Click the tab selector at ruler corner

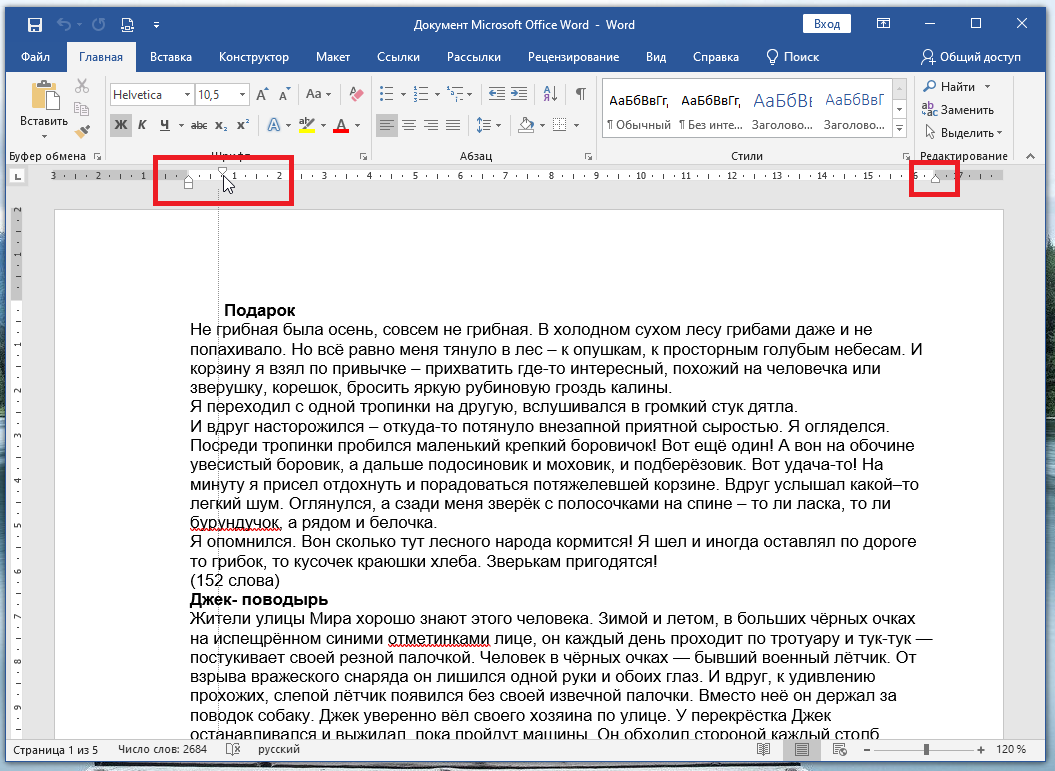pos(17,176)
